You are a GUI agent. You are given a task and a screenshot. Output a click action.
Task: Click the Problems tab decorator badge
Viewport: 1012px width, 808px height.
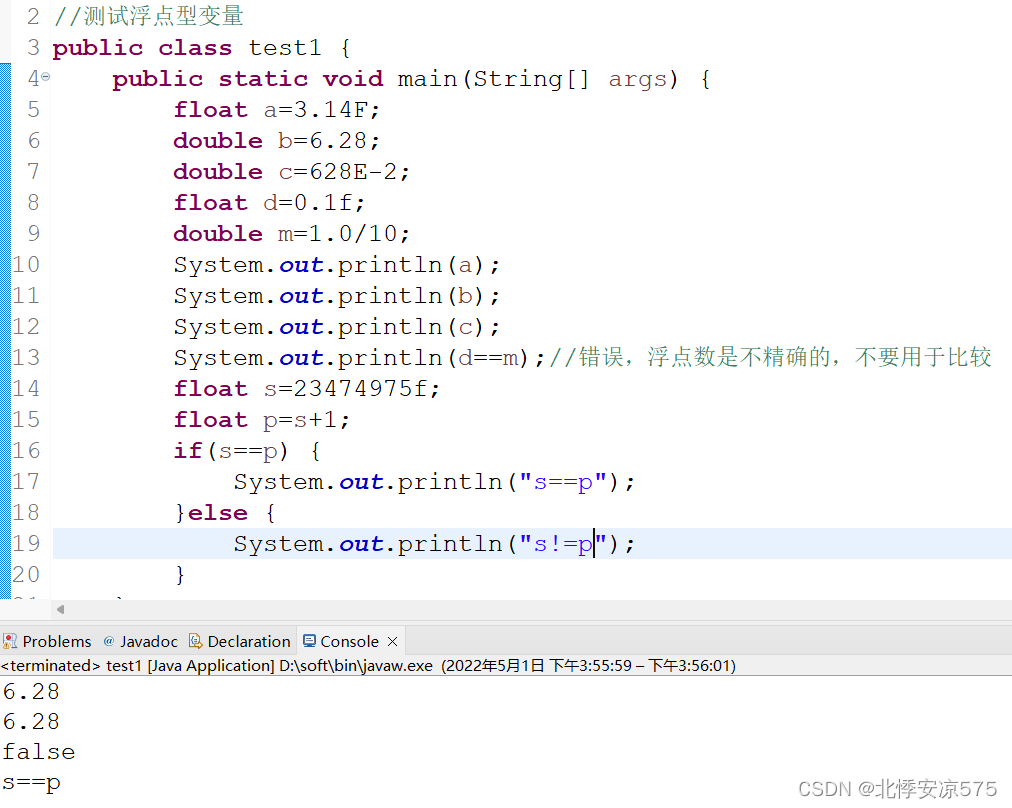click(6, 646)
